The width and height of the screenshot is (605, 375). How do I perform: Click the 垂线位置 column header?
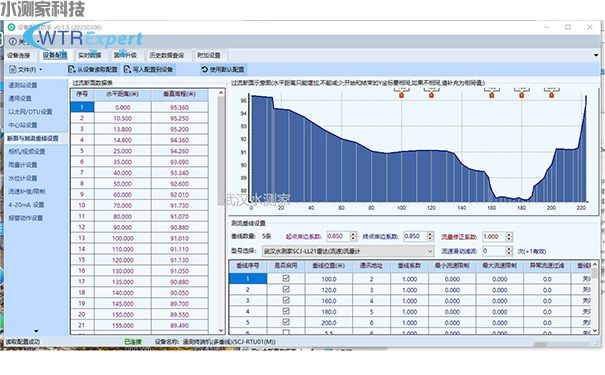pyautogui.click(x=329, y=266)
